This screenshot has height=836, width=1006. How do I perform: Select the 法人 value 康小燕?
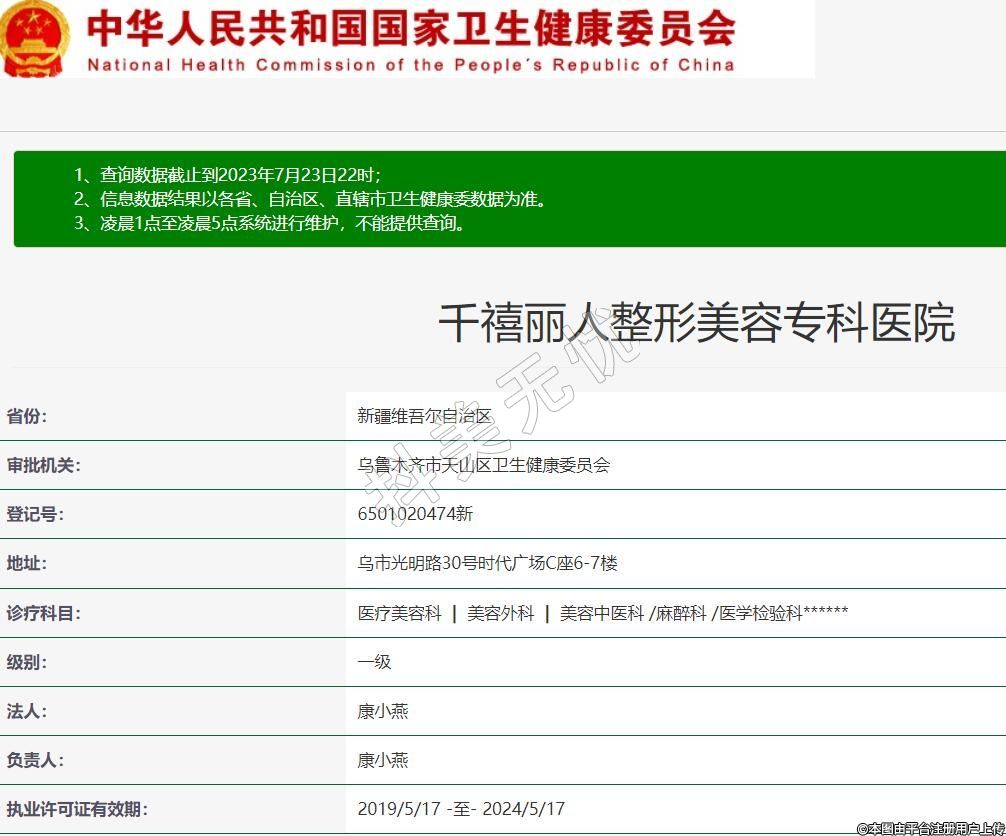coord(383,711)
